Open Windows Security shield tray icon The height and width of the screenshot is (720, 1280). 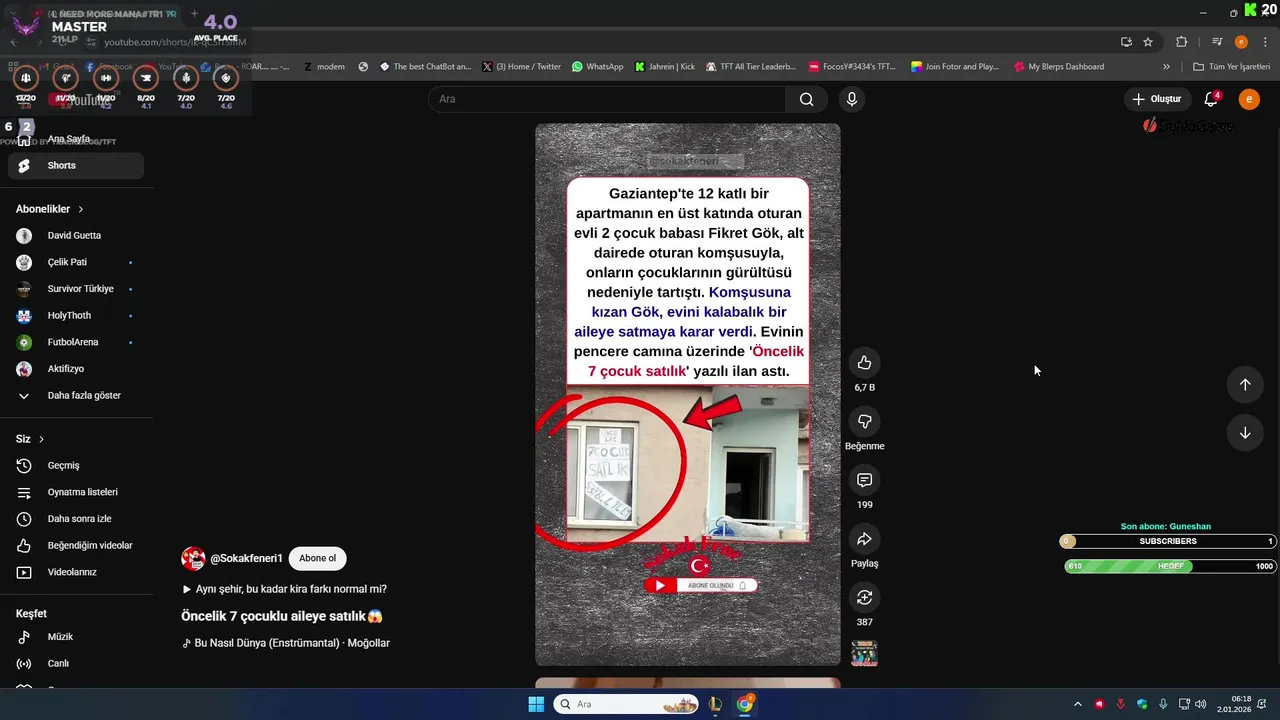tap(1141, 704)
